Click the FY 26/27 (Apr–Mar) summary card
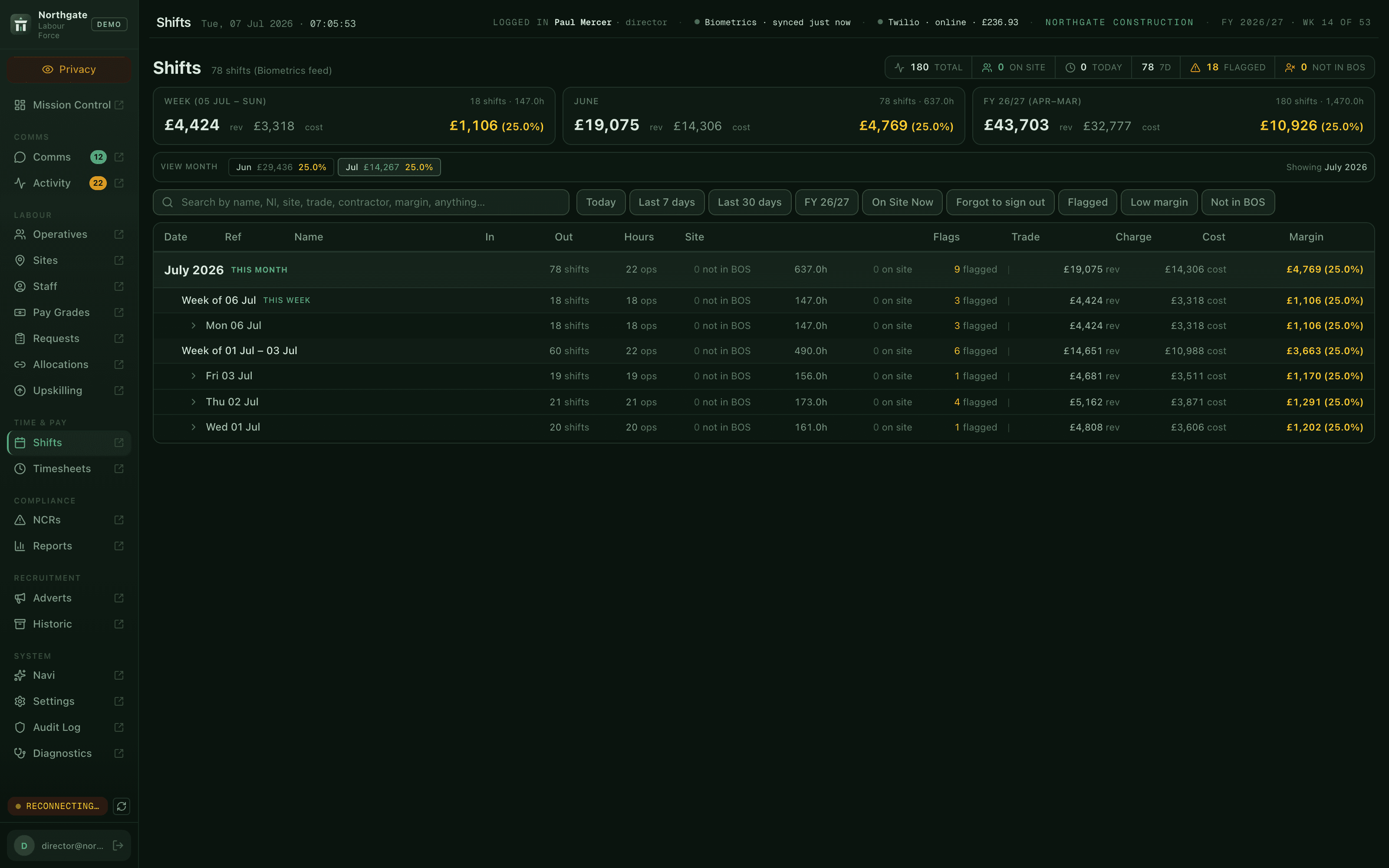Screen dimensions: 1389x868 (1173, 116)
